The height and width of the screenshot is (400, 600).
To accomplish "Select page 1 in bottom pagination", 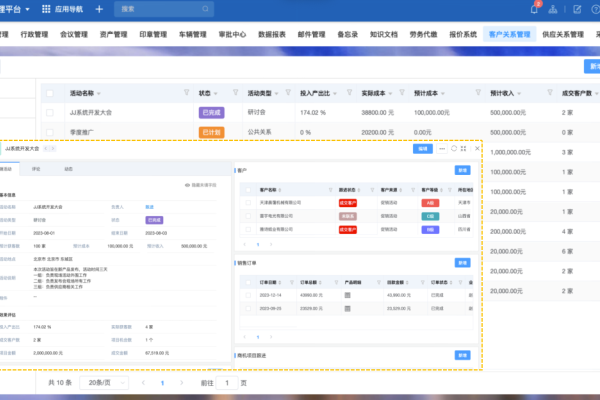I will click(x=162, y=383).
